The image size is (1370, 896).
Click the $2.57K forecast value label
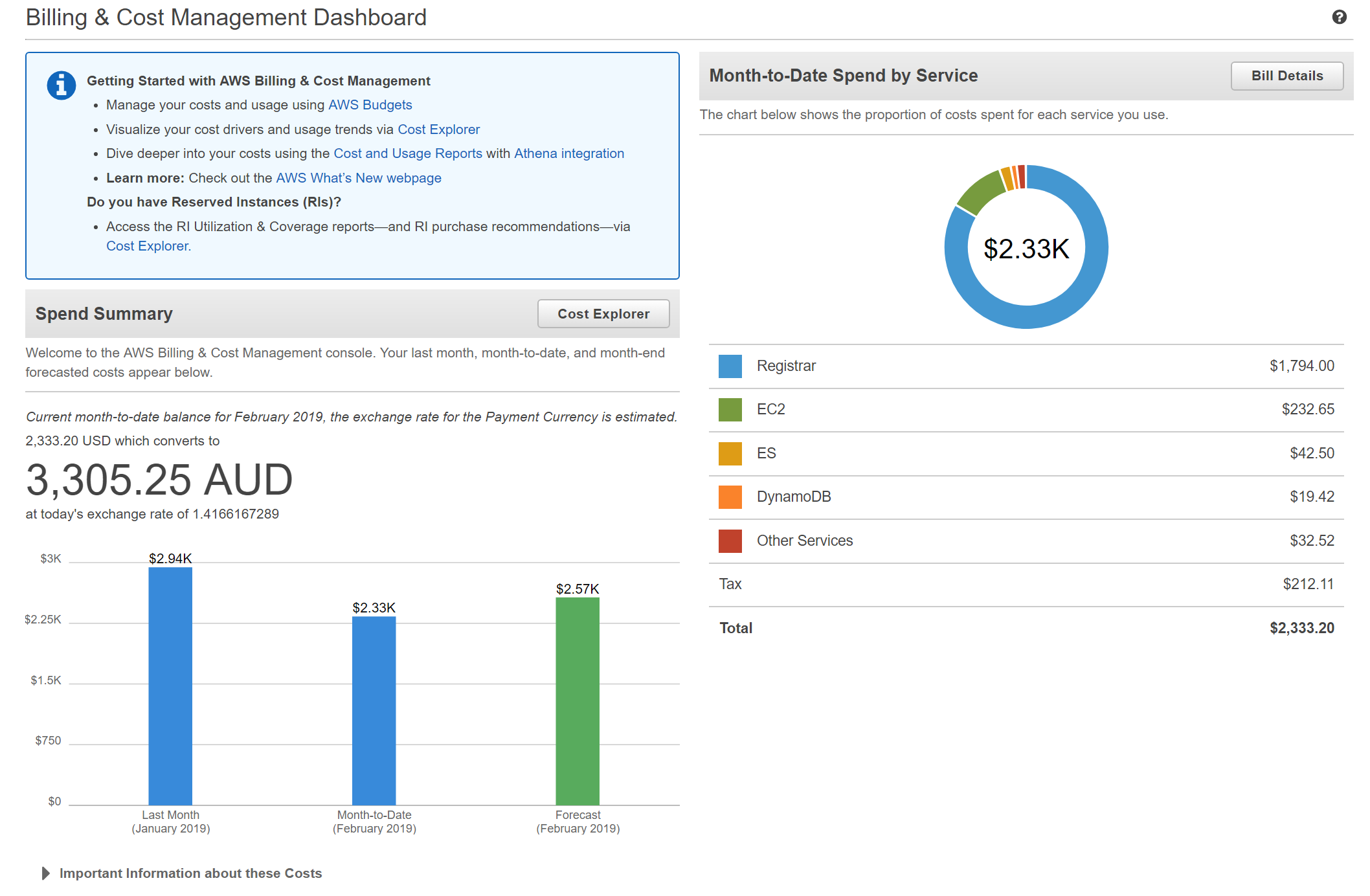point(578,589)
